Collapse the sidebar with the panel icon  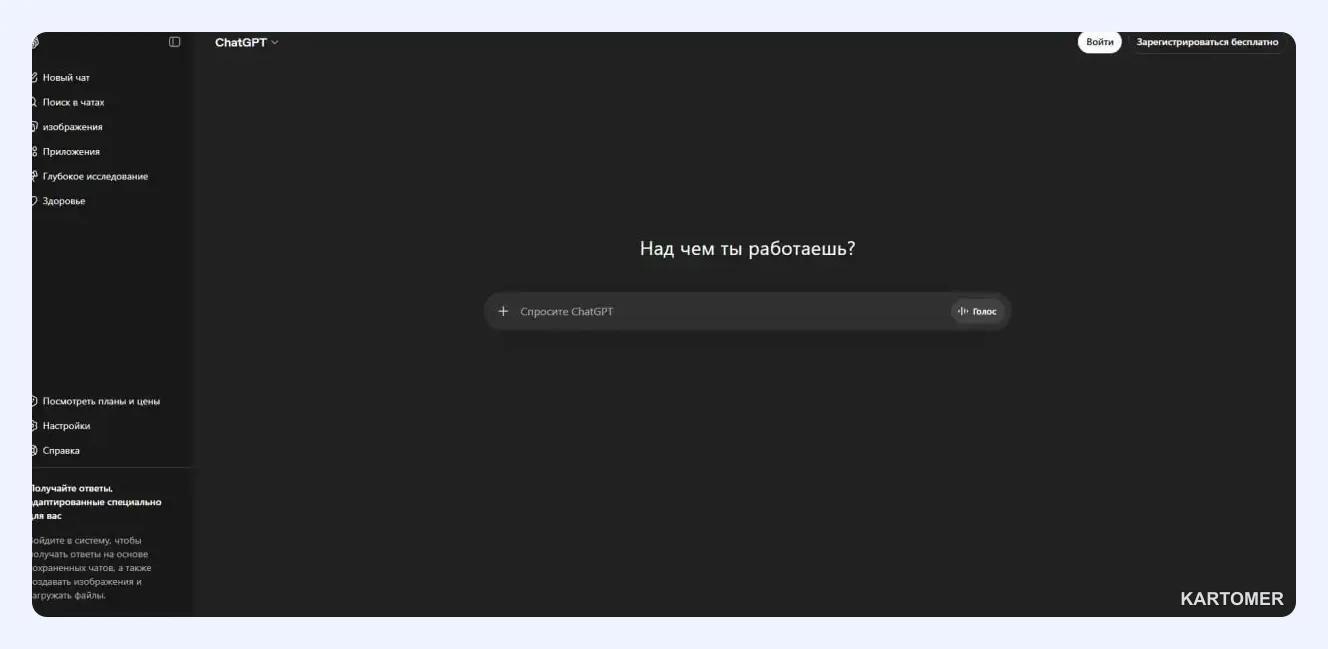pos(175,42)
